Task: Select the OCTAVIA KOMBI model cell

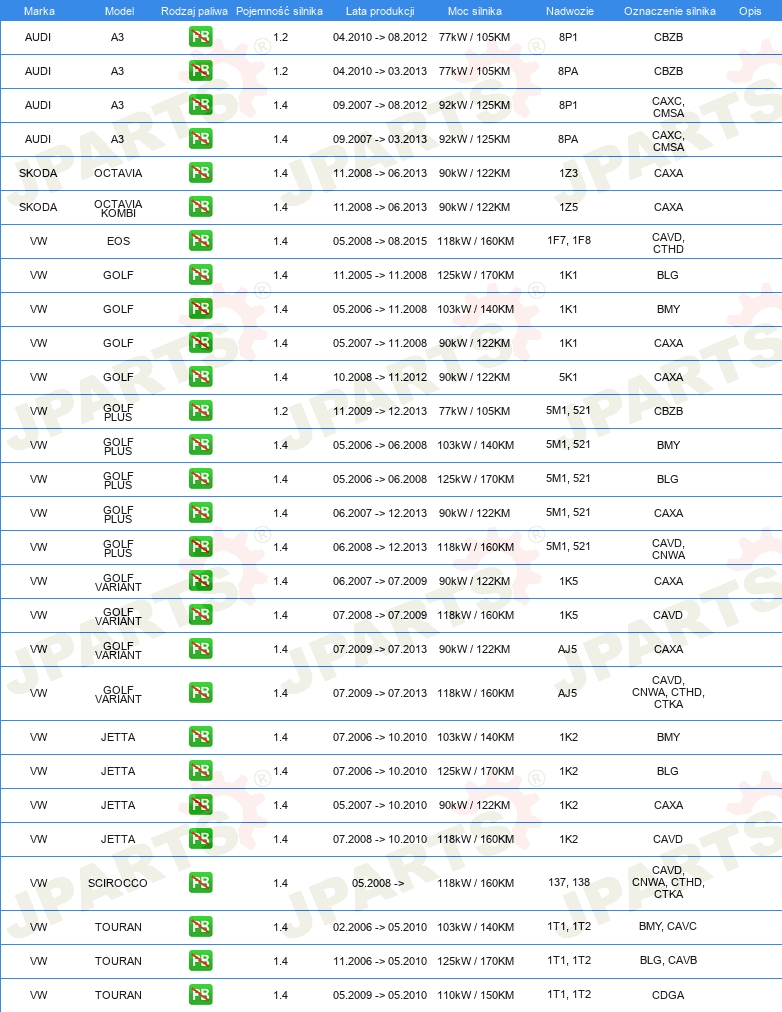Action: click(118, 208)
